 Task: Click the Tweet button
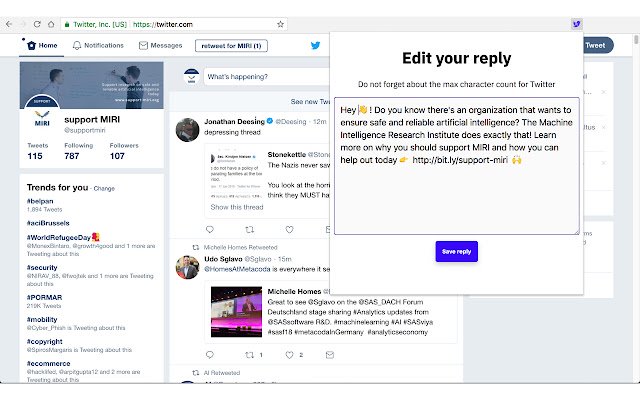click(x=598, y=45)
